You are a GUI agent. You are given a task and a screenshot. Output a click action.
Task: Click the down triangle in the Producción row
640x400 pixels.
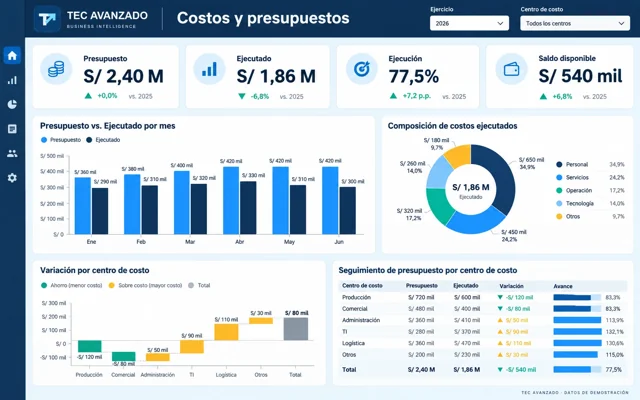tap(500, 297)
